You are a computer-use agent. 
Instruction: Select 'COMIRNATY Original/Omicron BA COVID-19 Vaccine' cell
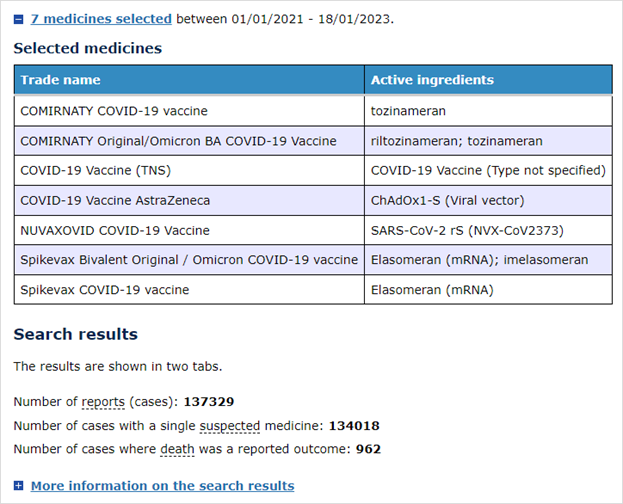point(178,141)
